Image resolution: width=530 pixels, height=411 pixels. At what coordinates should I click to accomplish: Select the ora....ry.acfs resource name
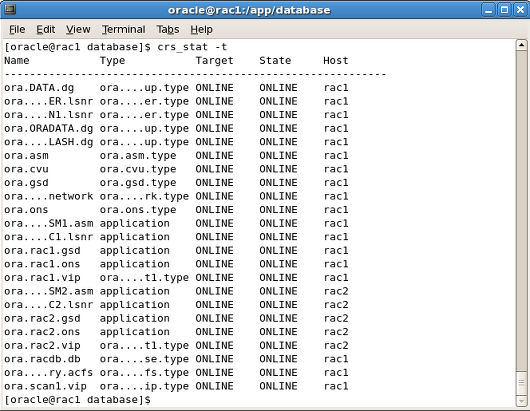click(x=48, y=372)
